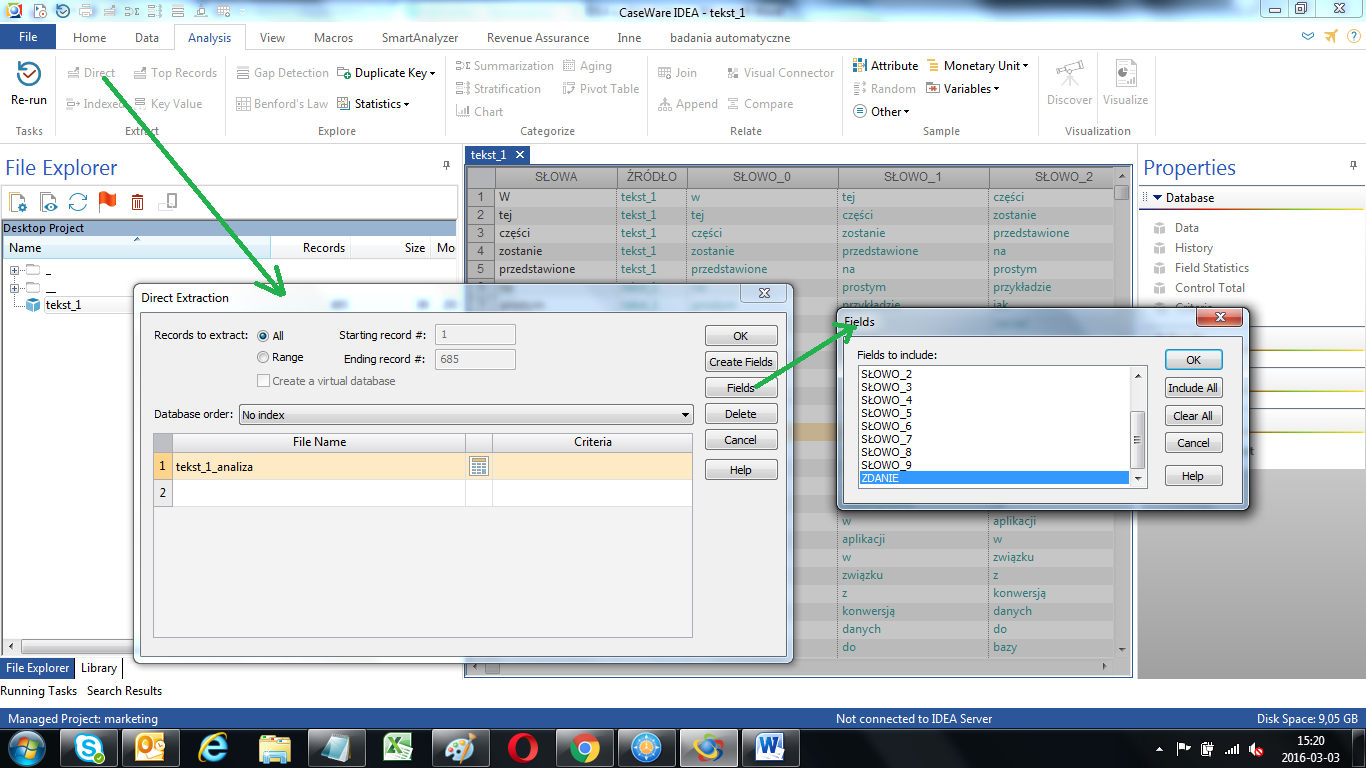Click the Aging tool
Screen dimensions: 1366x768
[586, 66]
